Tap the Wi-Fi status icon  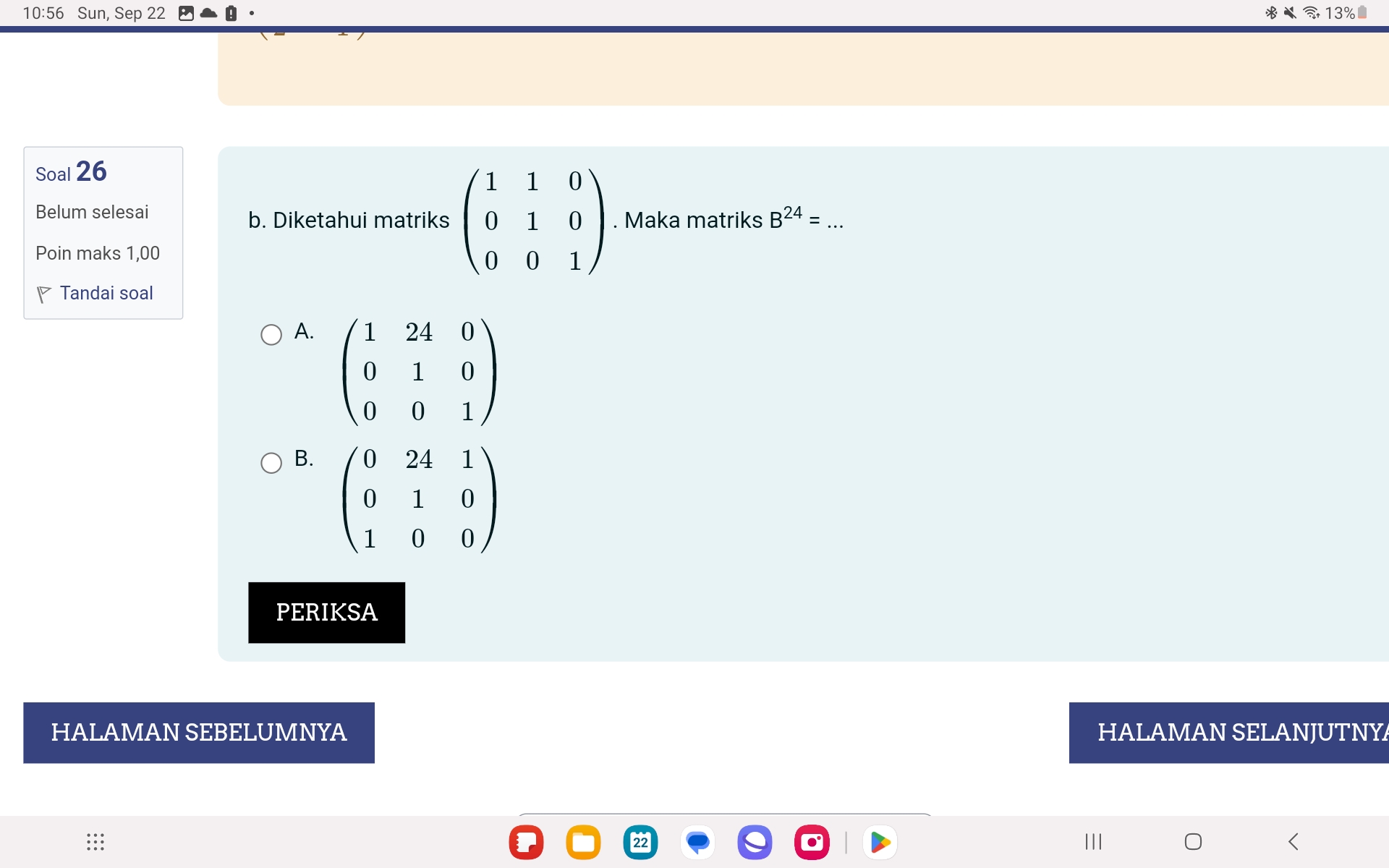[x=1311, y=13]
